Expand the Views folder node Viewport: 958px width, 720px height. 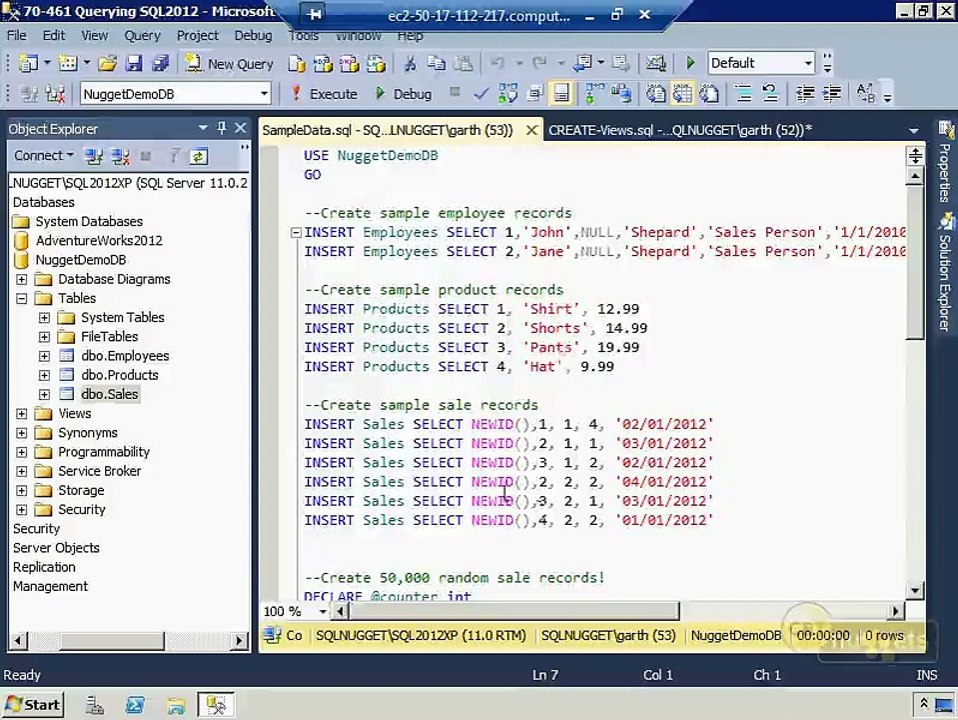pyautogui.click(x=21, y=414)
